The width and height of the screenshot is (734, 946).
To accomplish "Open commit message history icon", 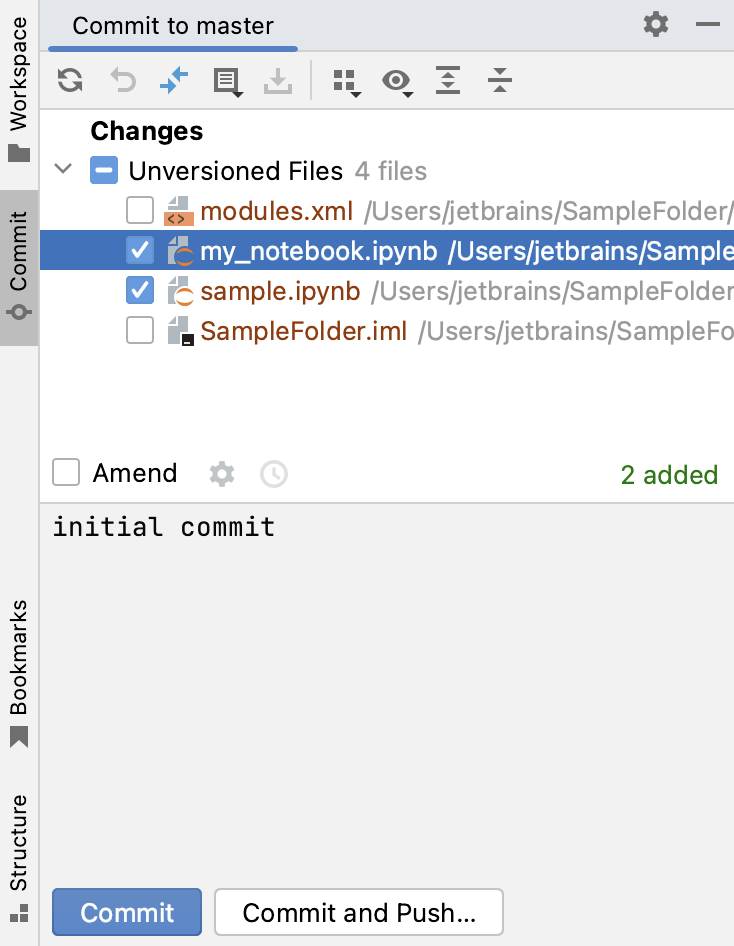I will (x=227, y=81).
